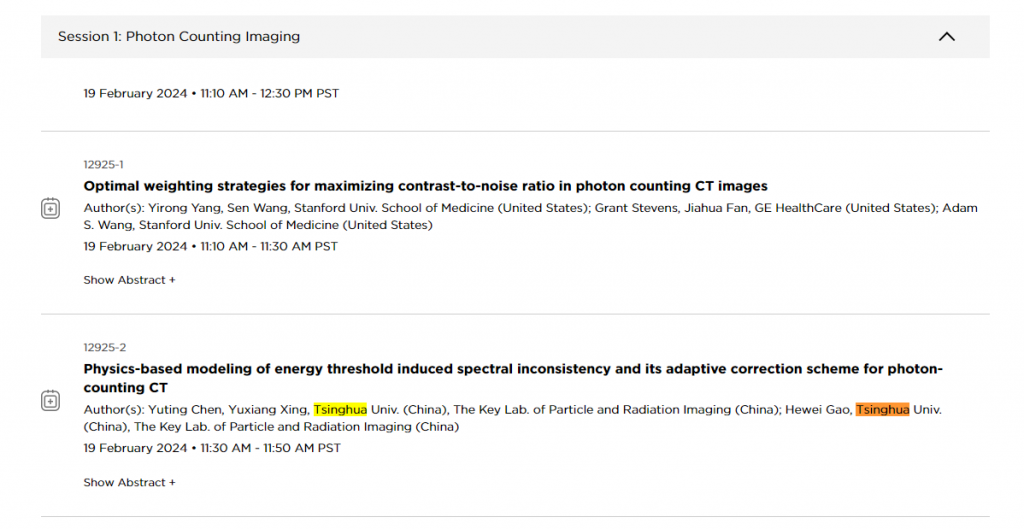Click paper number 12925-2
This screenshot has width=1024, height=529.
[104, 347]
